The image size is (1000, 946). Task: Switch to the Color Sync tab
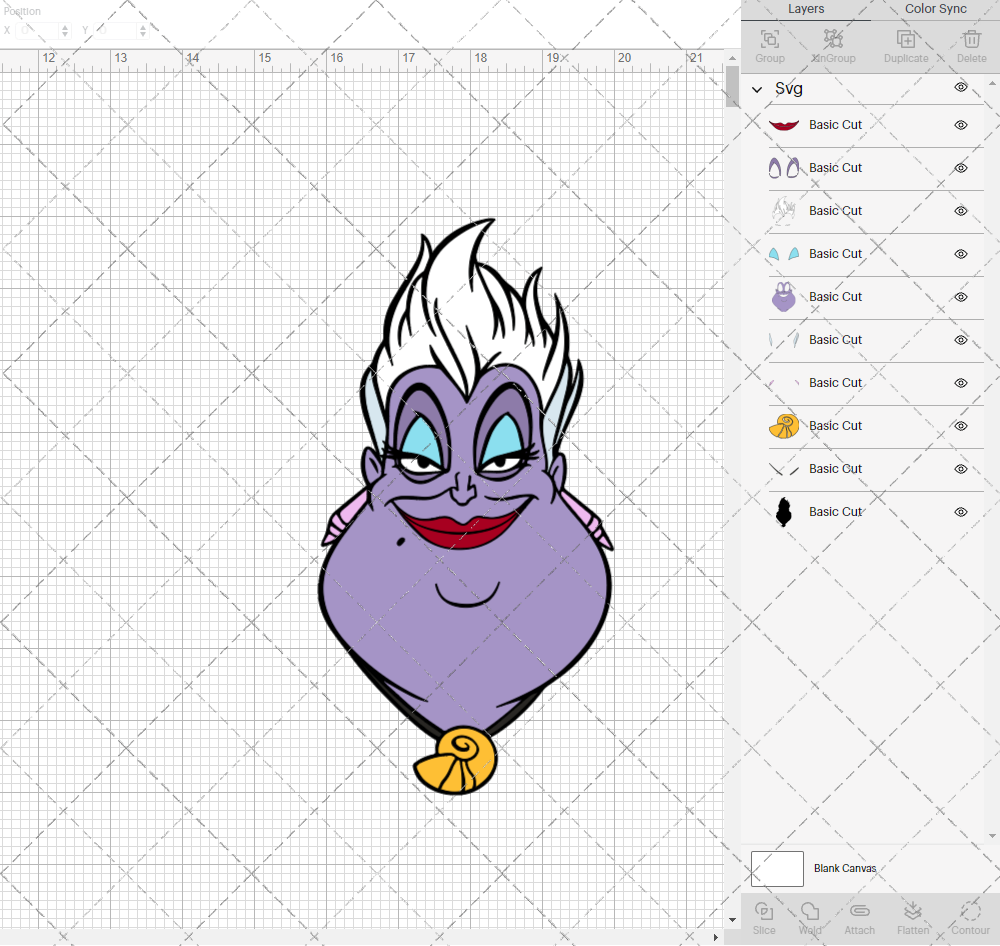(x=936, y=9)
